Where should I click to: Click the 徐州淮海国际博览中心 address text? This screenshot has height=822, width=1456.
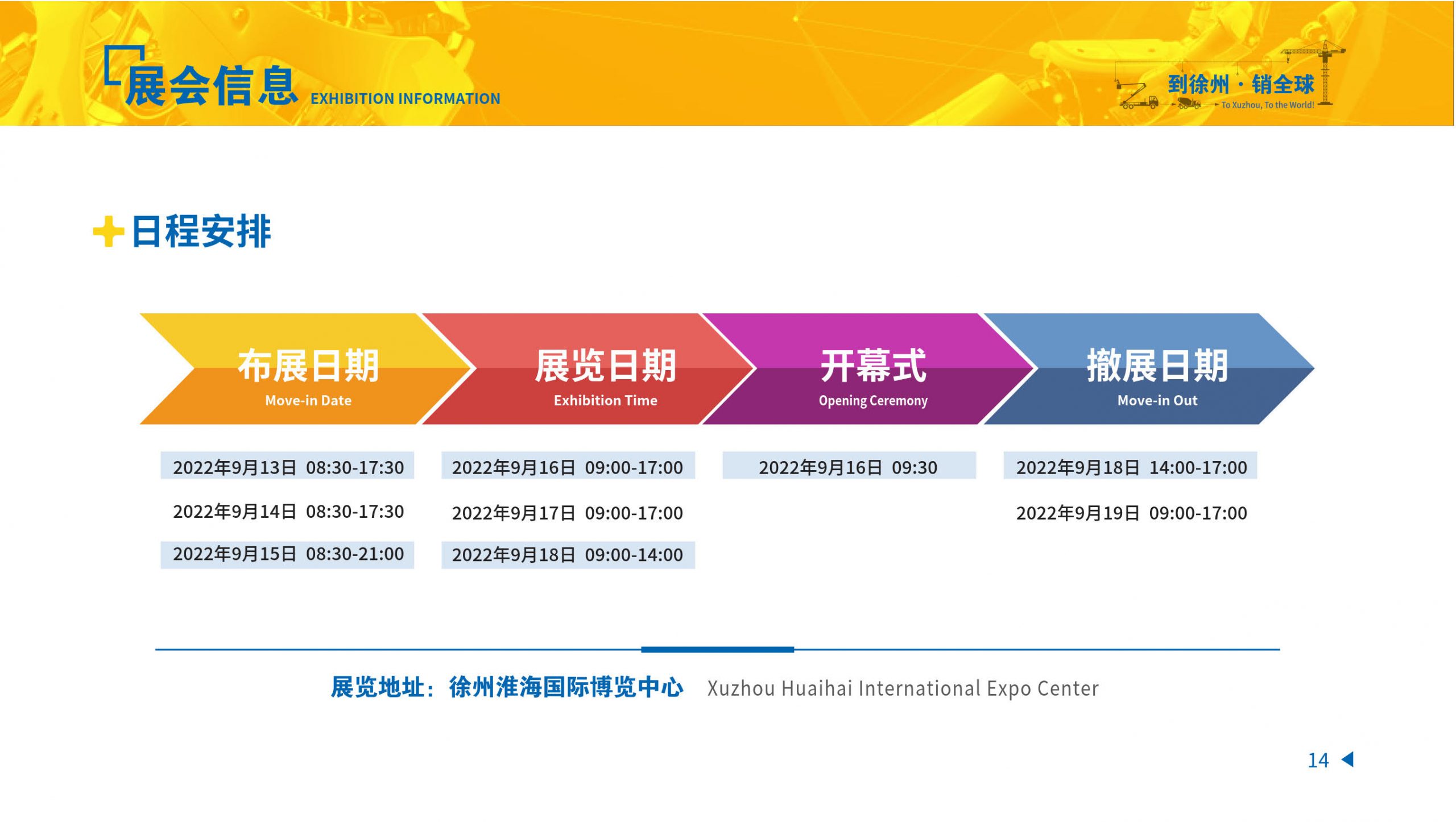[566, 687]
